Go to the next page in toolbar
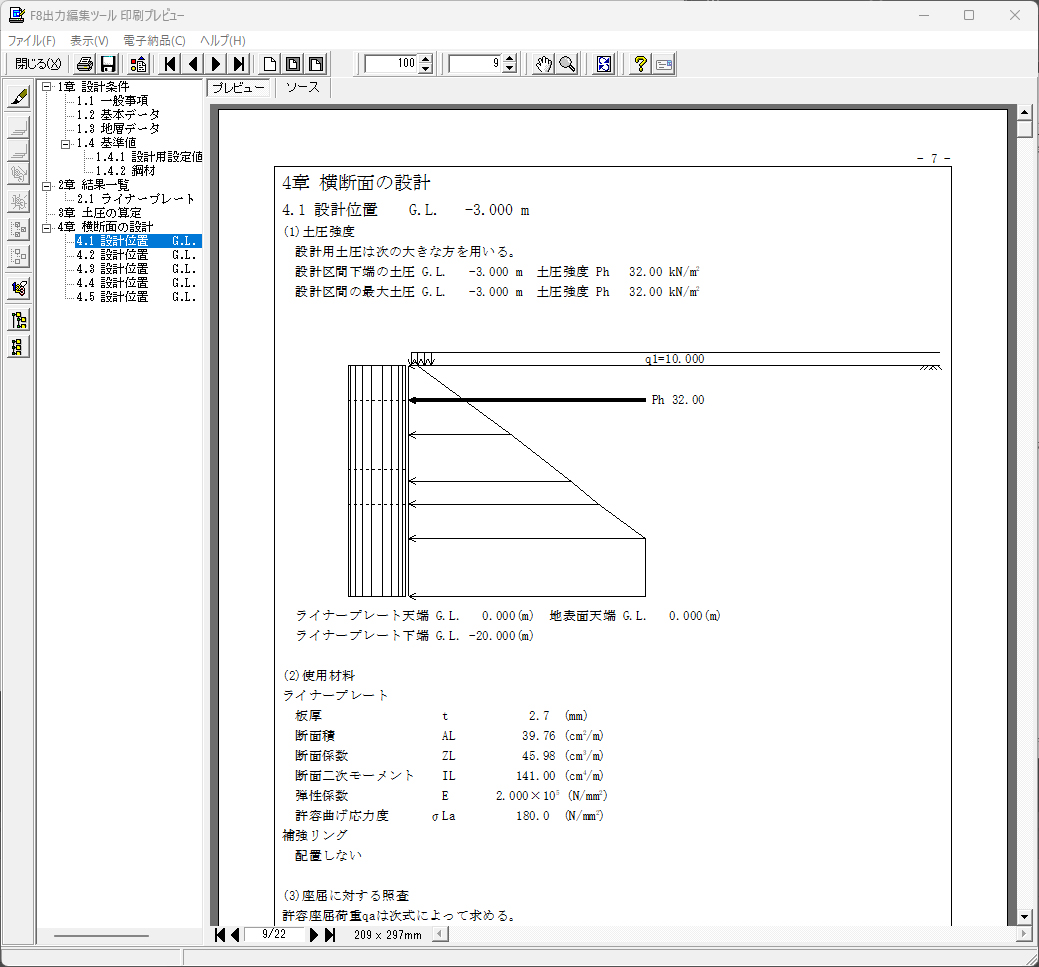The image size is (1039, 967). click(216, 64)
